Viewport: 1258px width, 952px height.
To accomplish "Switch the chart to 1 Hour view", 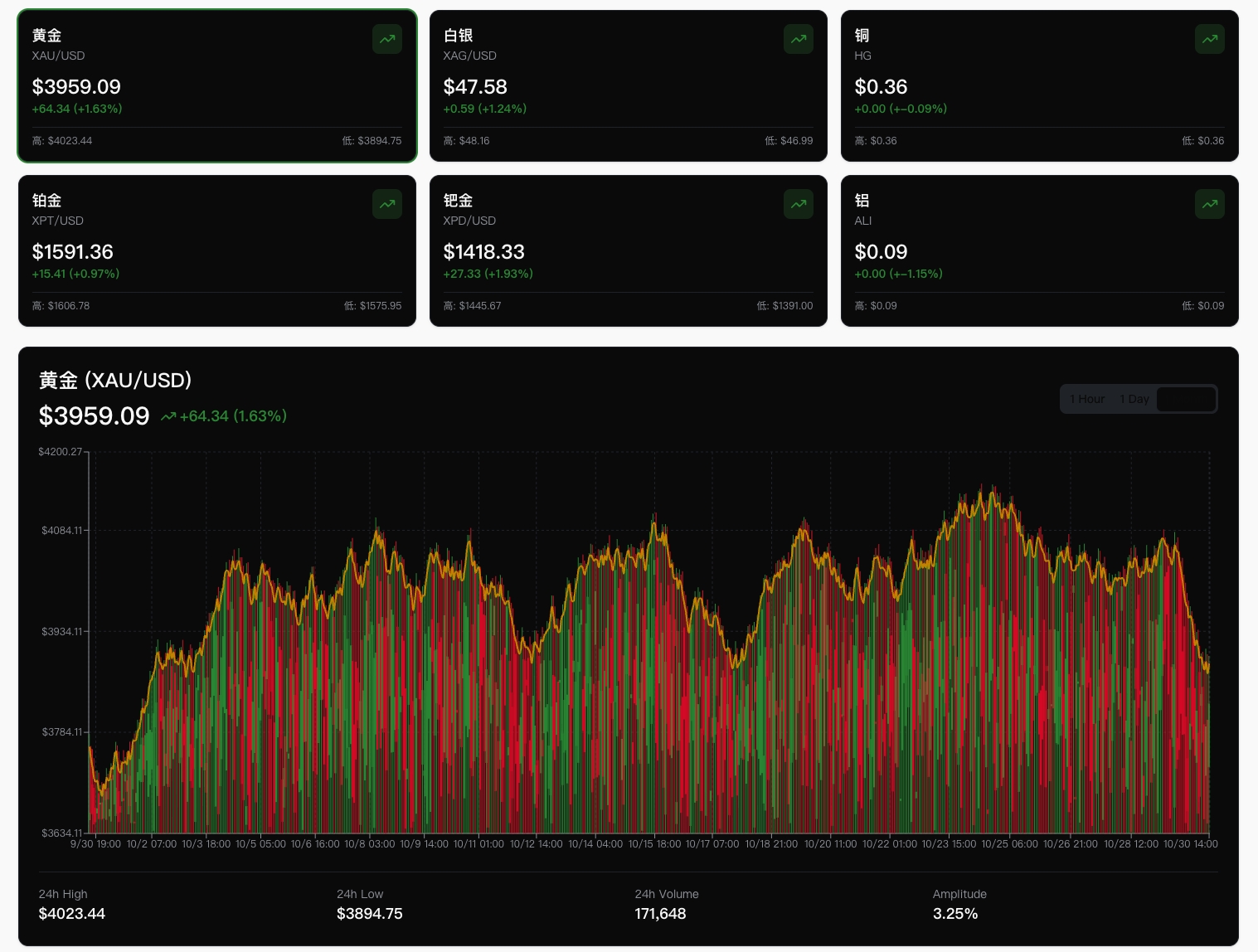I will [1086, 399].
